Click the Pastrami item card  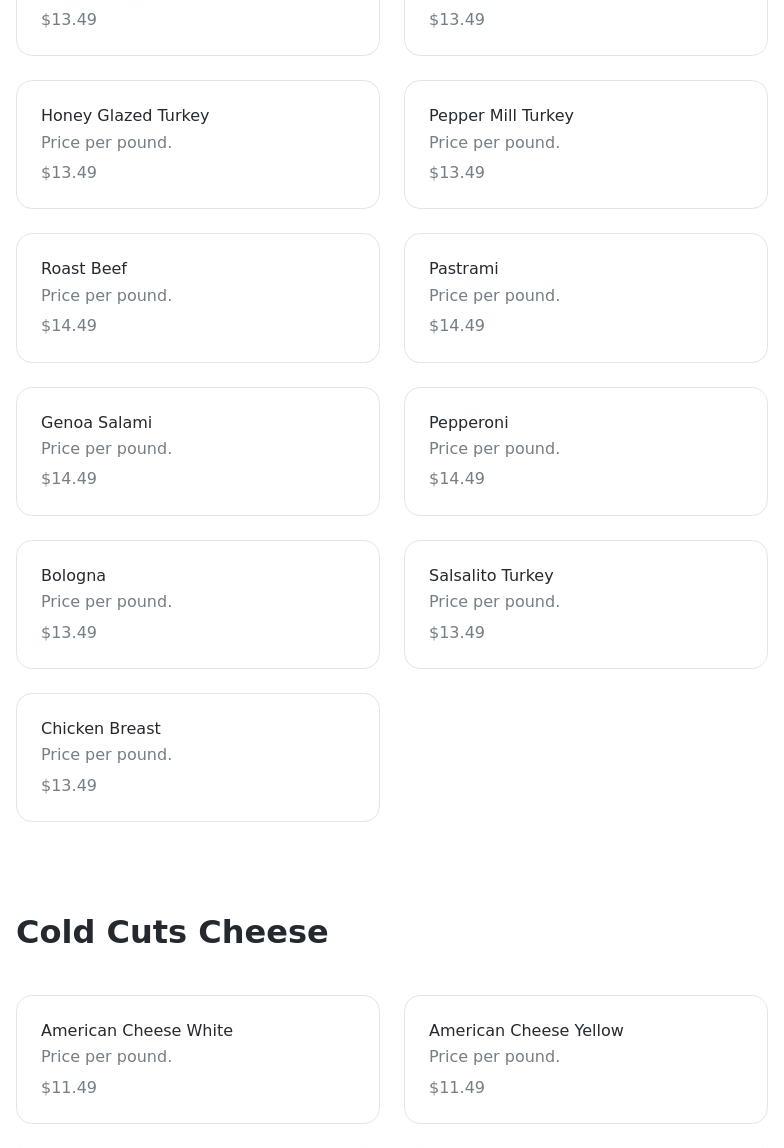tap(585, 297)
